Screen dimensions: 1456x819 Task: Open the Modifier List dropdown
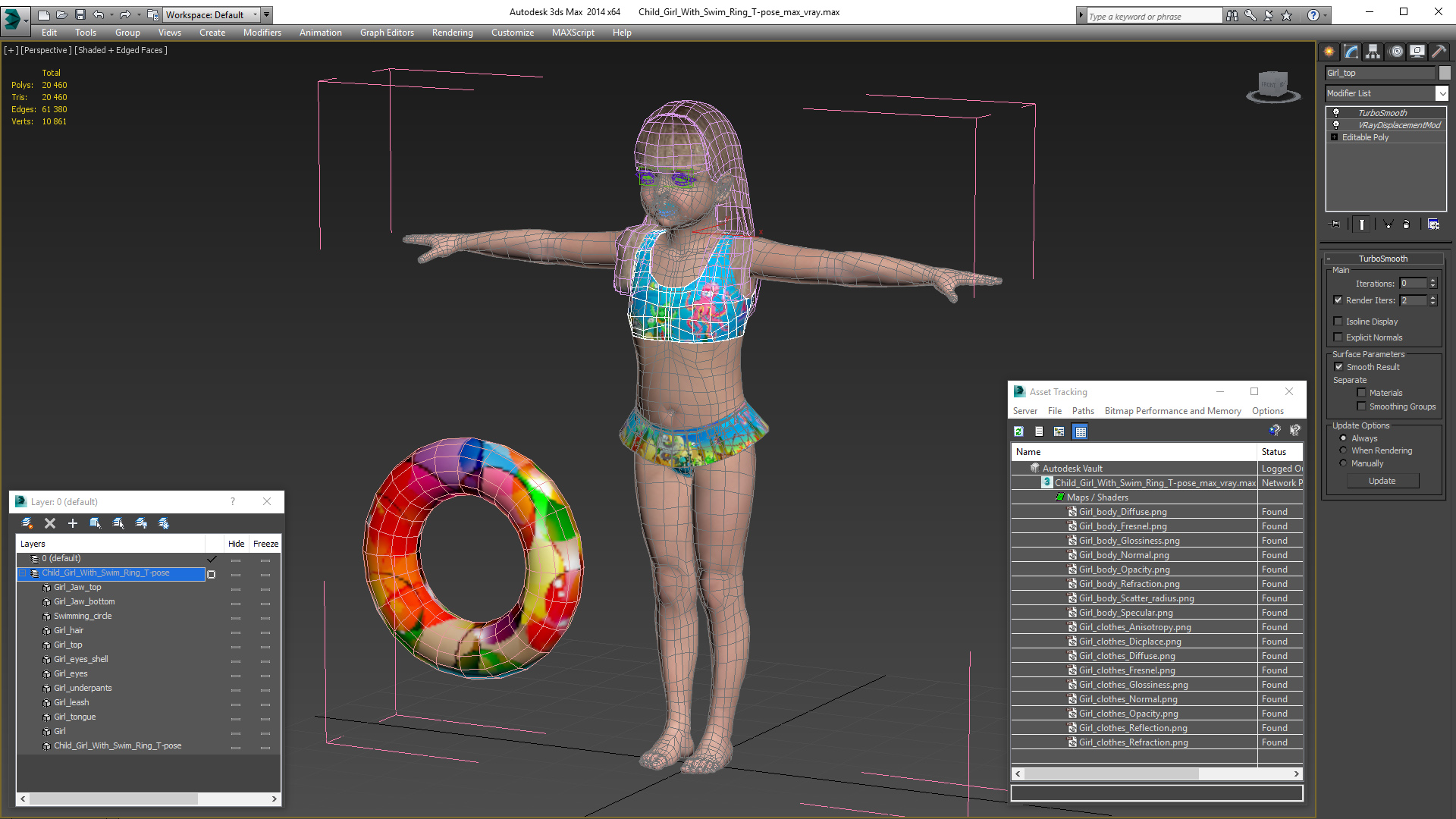coord(1442,93)
